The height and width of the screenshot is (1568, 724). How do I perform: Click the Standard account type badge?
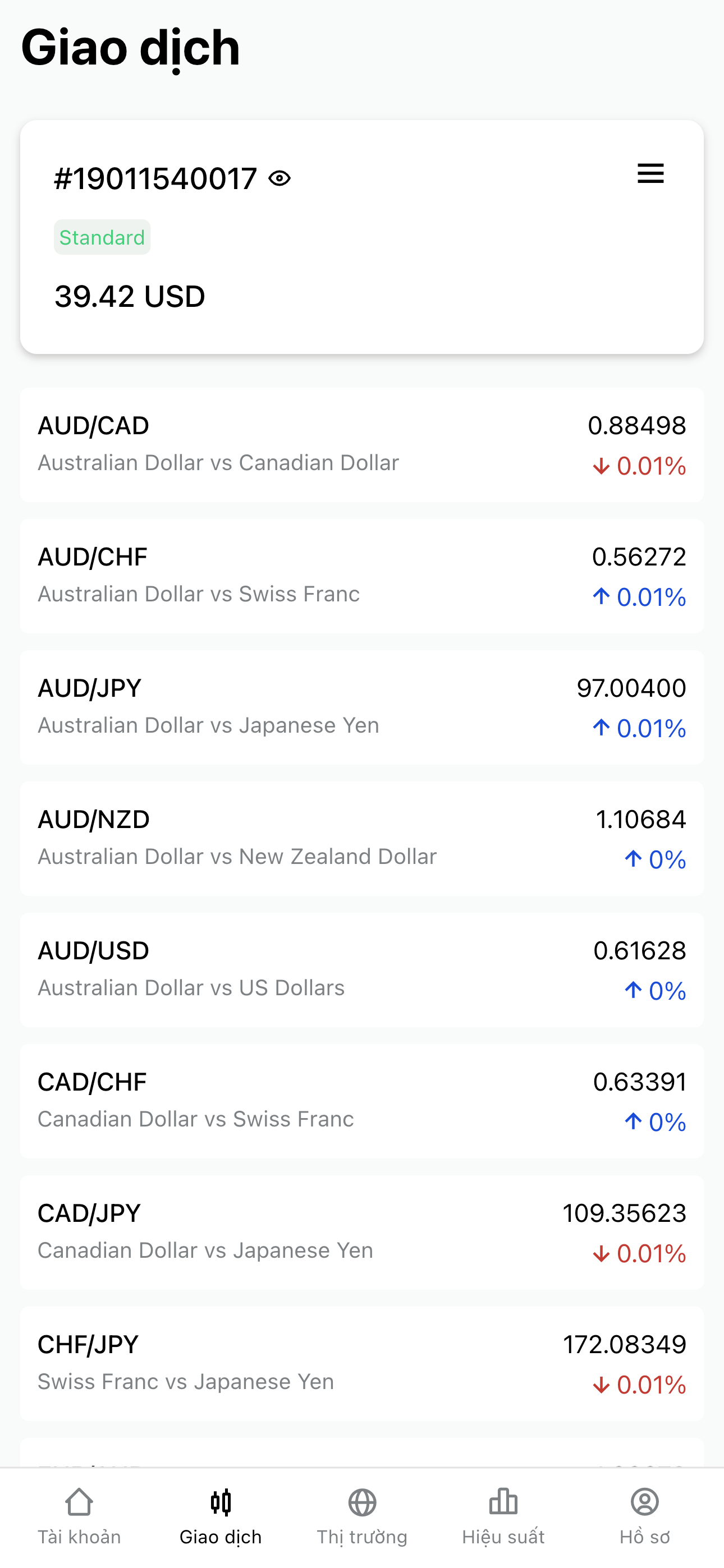102,237
